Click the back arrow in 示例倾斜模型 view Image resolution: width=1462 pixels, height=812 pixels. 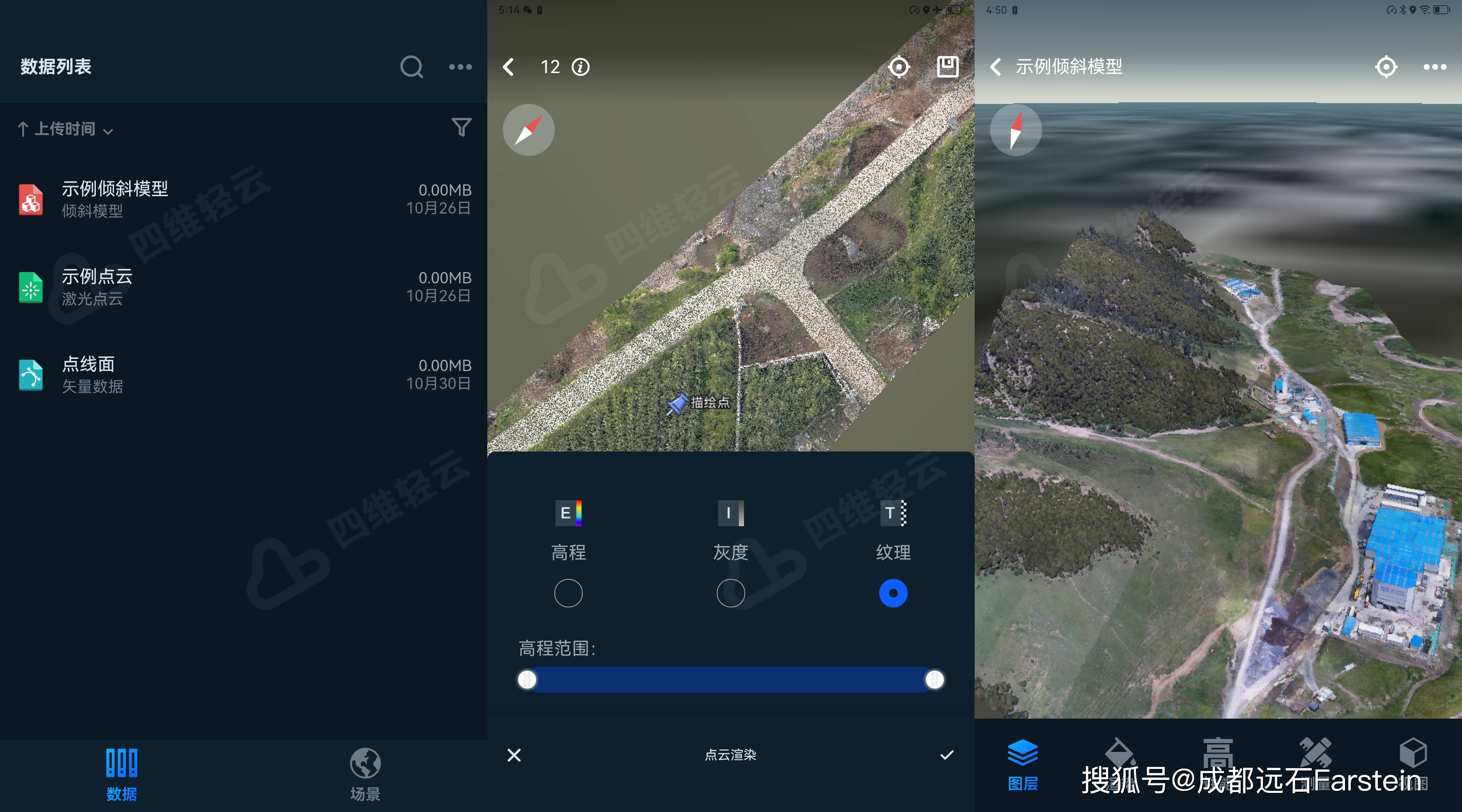pyautogui.click(x=992, y=66)
